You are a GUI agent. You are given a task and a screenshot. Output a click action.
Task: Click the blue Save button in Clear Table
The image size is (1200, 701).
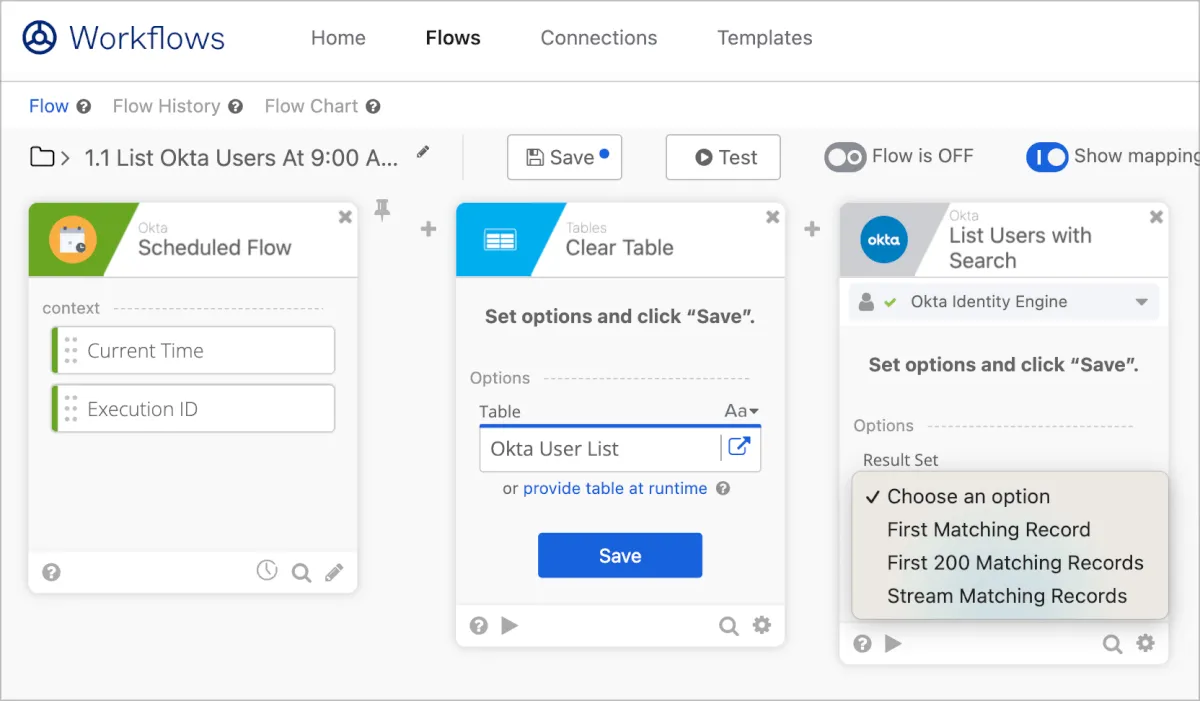[620, 556]
